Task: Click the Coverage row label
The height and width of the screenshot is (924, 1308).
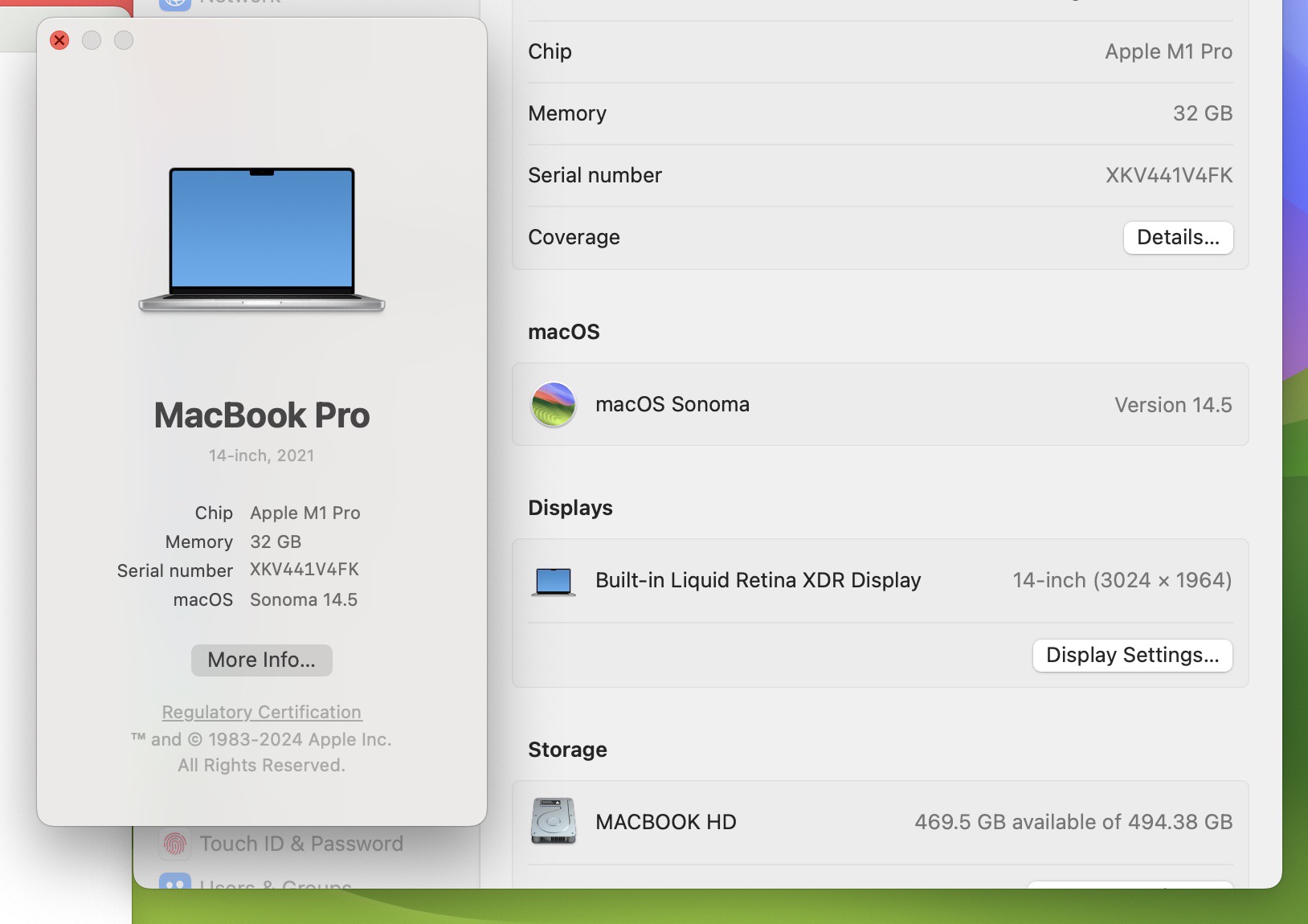Action: (x=574, y=237)
